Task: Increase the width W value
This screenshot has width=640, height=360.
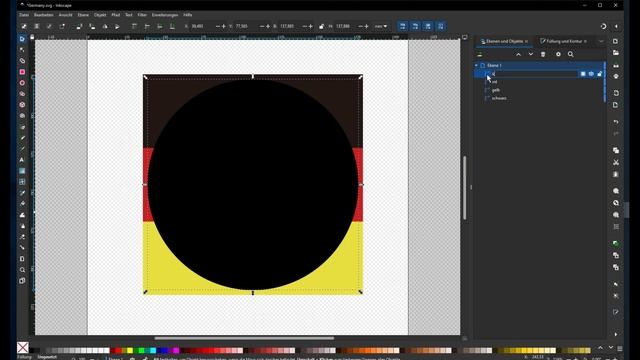Action: point(311,27)
